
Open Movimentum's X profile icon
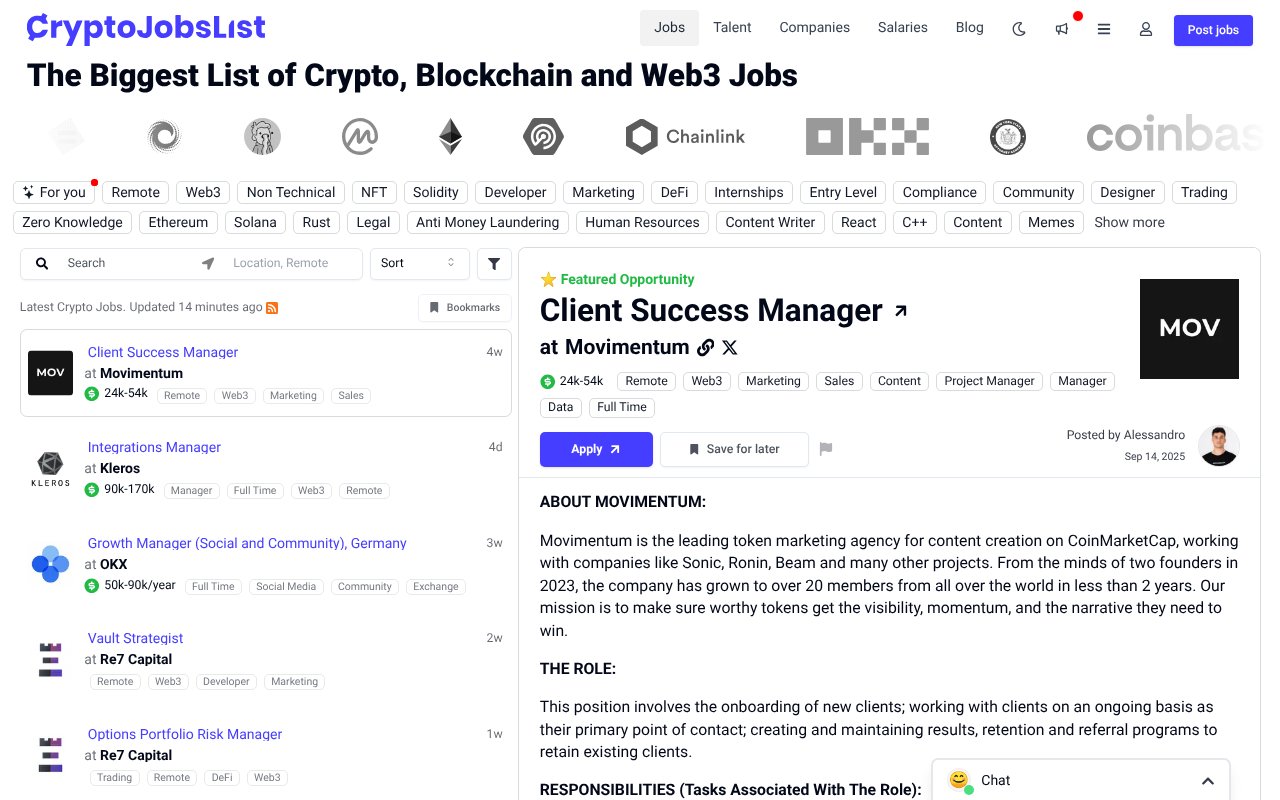(729, 347)
